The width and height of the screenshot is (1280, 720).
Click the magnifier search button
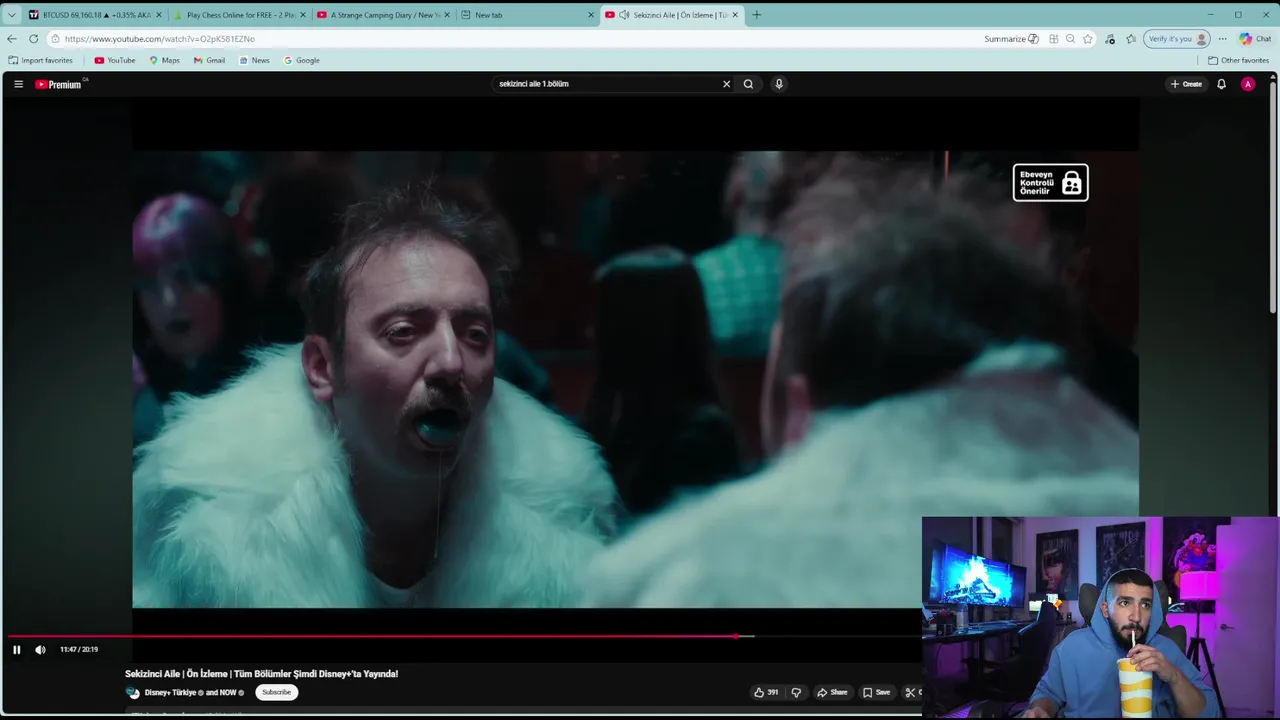click(x=748, y=84)
